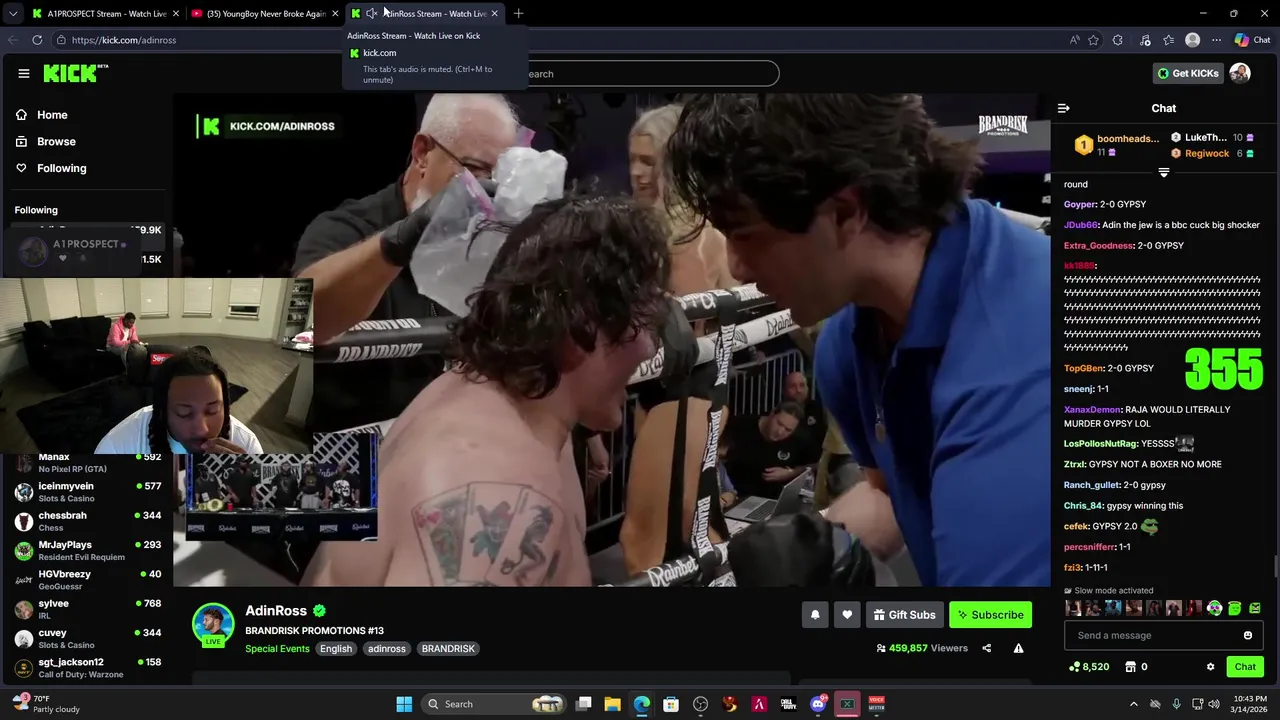Toggle microphone icon in system tray

pyautogui.click(x=1176, y=704)
